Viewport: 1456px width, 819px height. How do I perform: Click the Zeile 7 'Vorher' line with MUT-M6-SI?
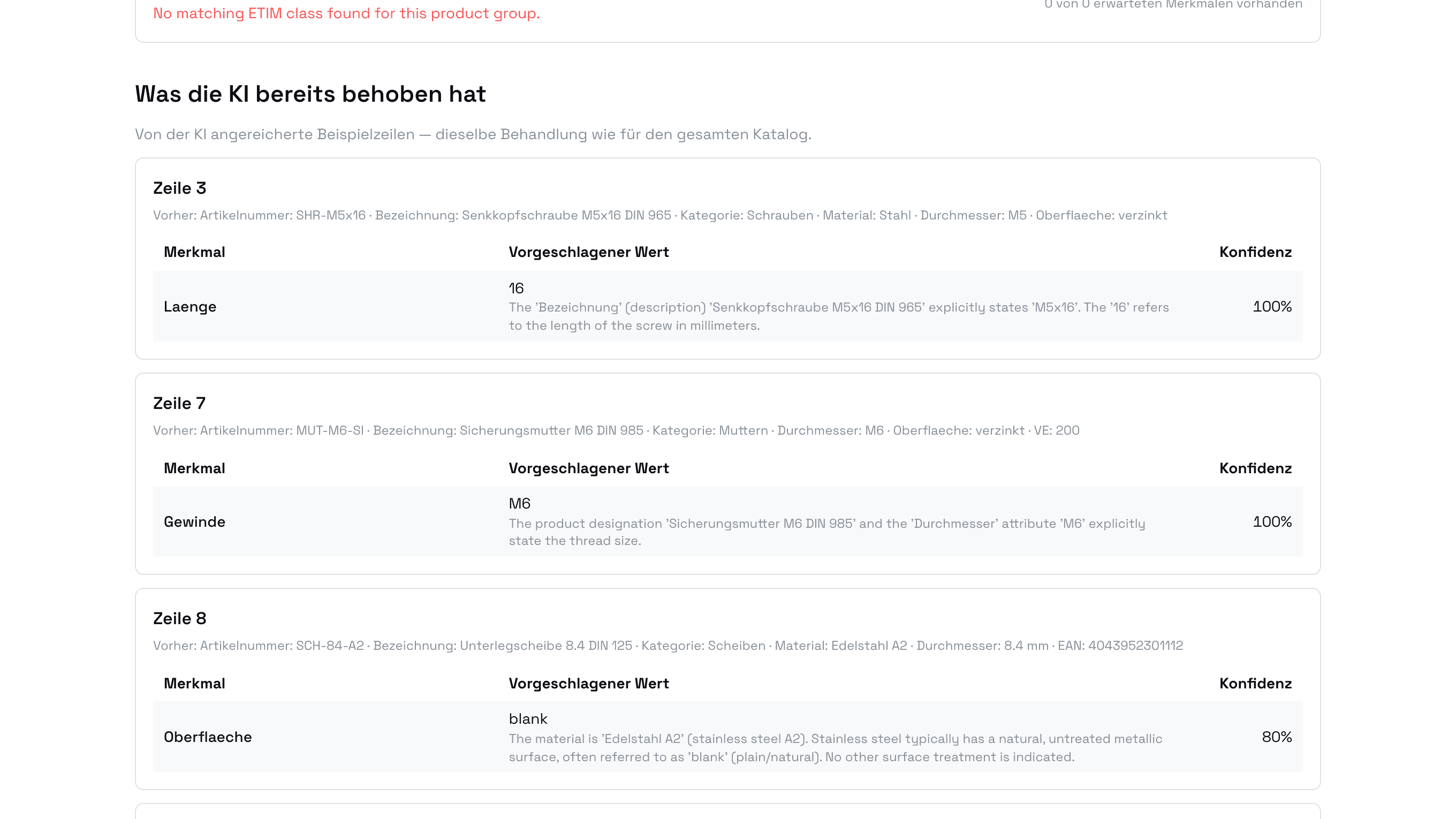click(616, 431)
